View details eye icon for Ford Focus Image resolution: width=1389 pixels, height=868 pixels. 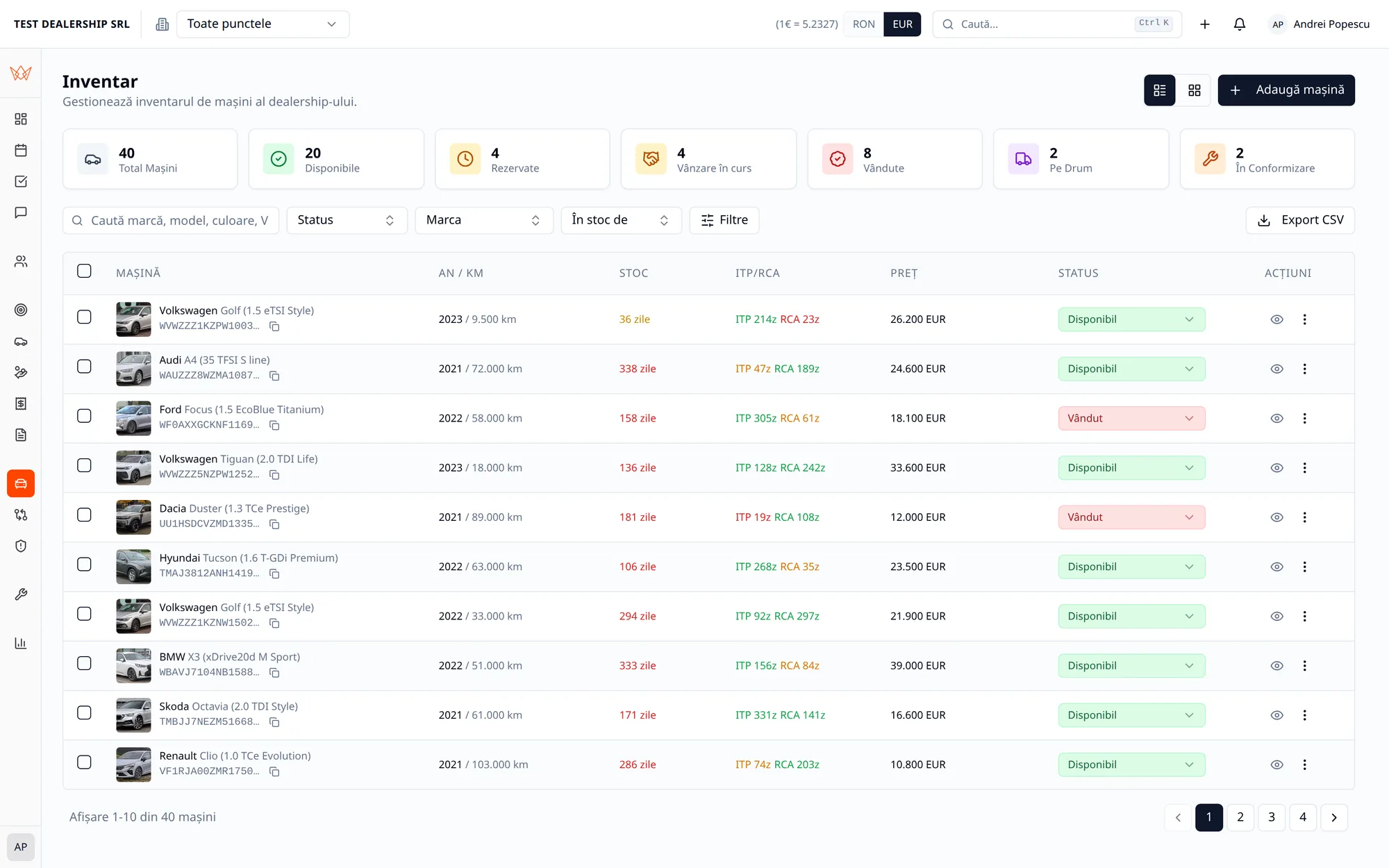(1276, 418)
